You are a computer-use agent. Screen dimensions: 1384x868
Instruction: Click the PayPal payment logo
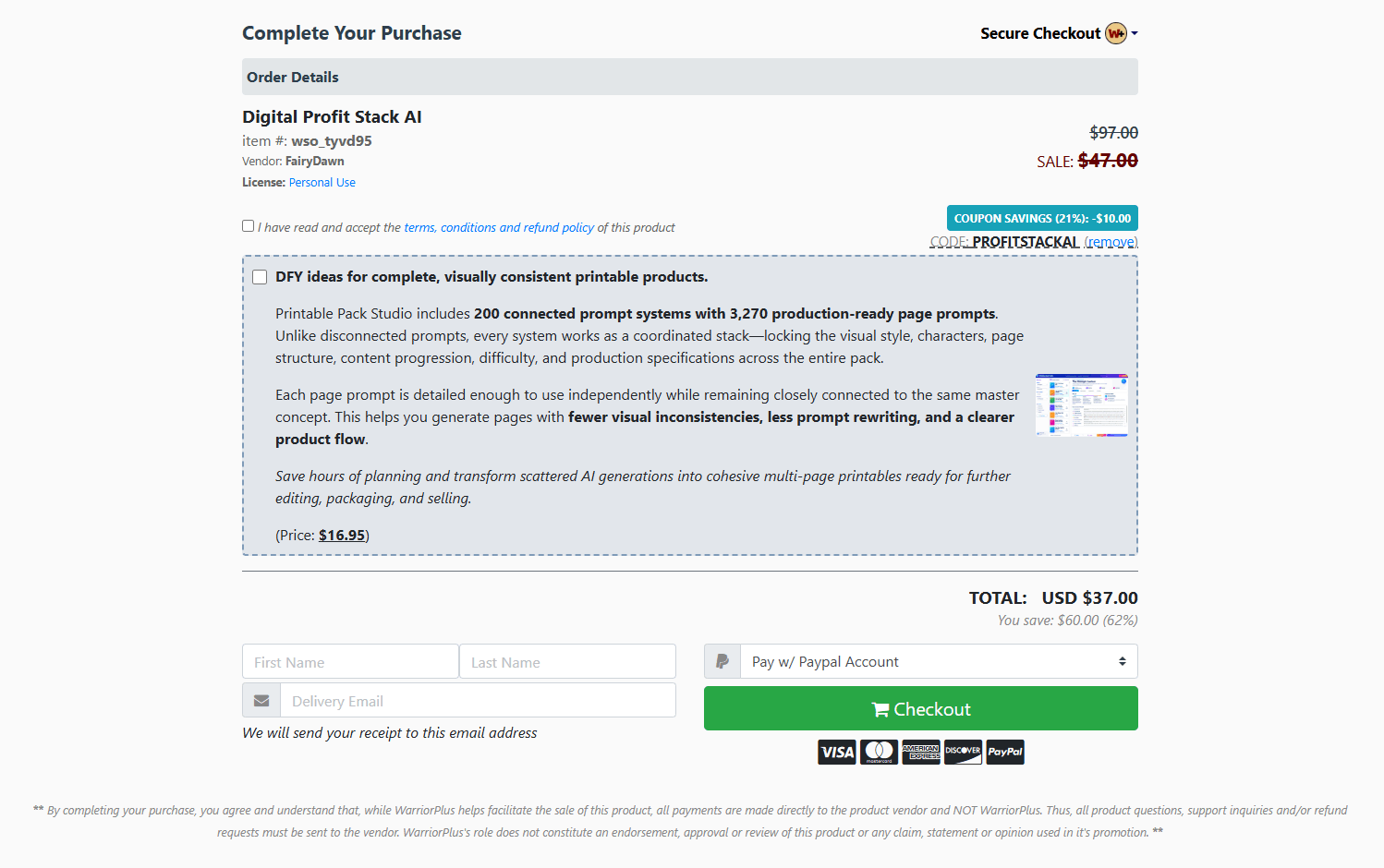tap(1005, 753)
